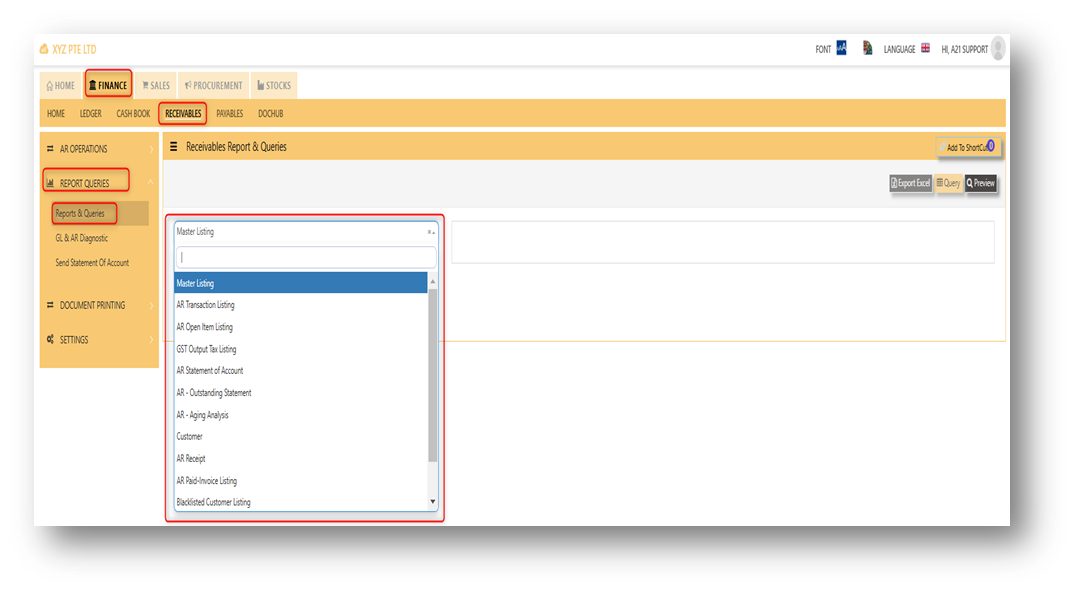This screenshot has height=592, width=1076.
Task: Click the AR Operations swap icon
Action: (50, 149)
